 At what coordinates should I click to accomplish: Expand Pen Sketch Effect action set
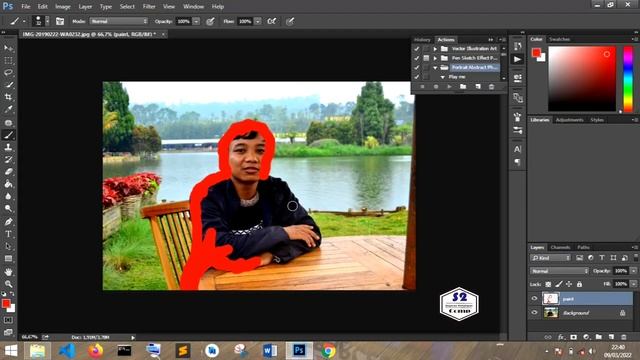pyautogui.click(x=435, y=58)
